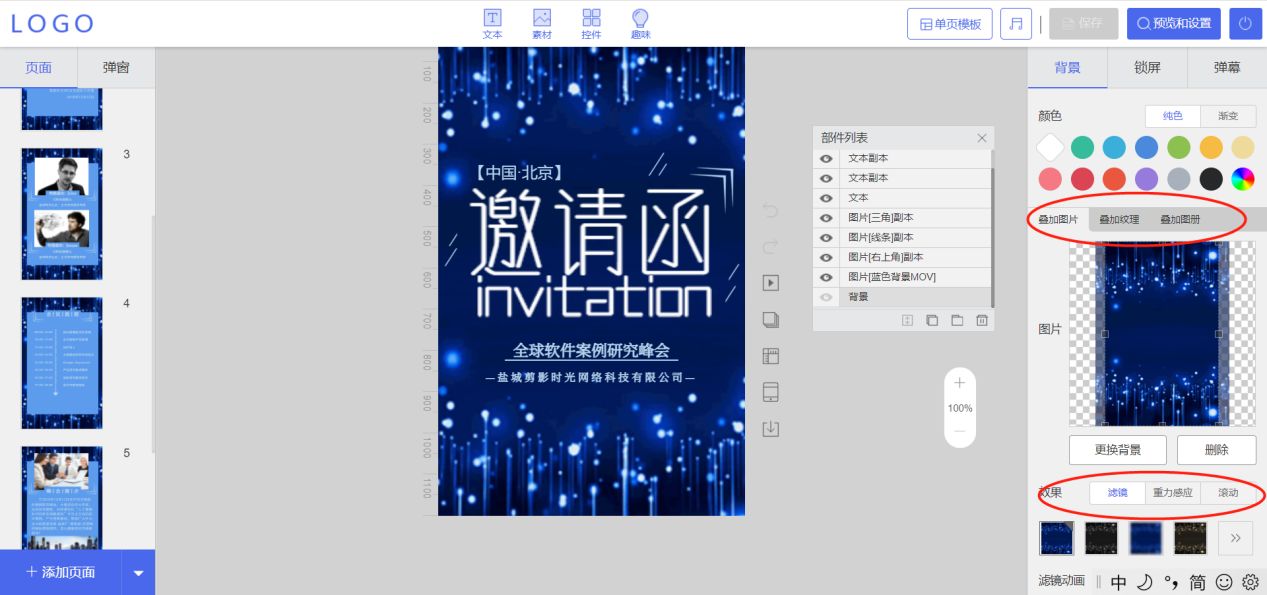The width and height of the screenshot is (1267, 595).
Task: Click the power button at top right
Action: coord(1245,24)
